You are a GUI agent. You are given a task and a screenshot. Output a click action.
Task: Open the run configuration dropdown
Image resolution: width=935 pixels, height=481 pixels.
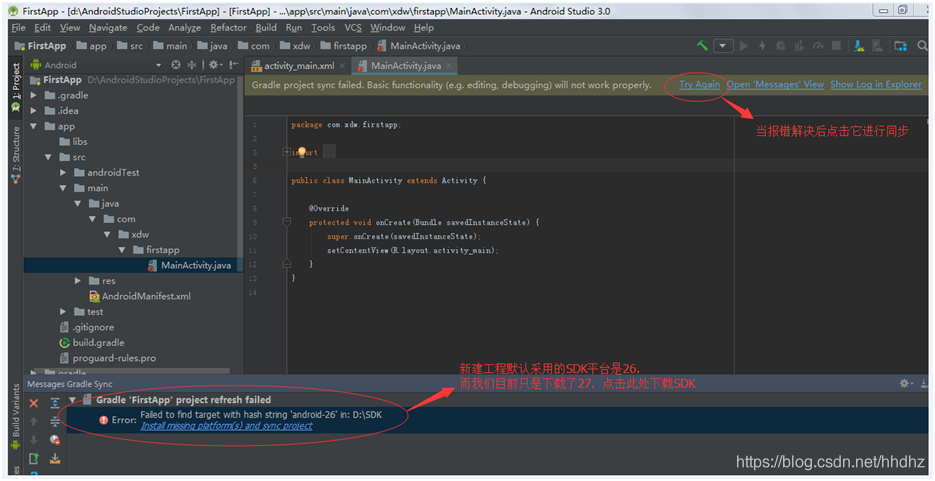point(723,46)
